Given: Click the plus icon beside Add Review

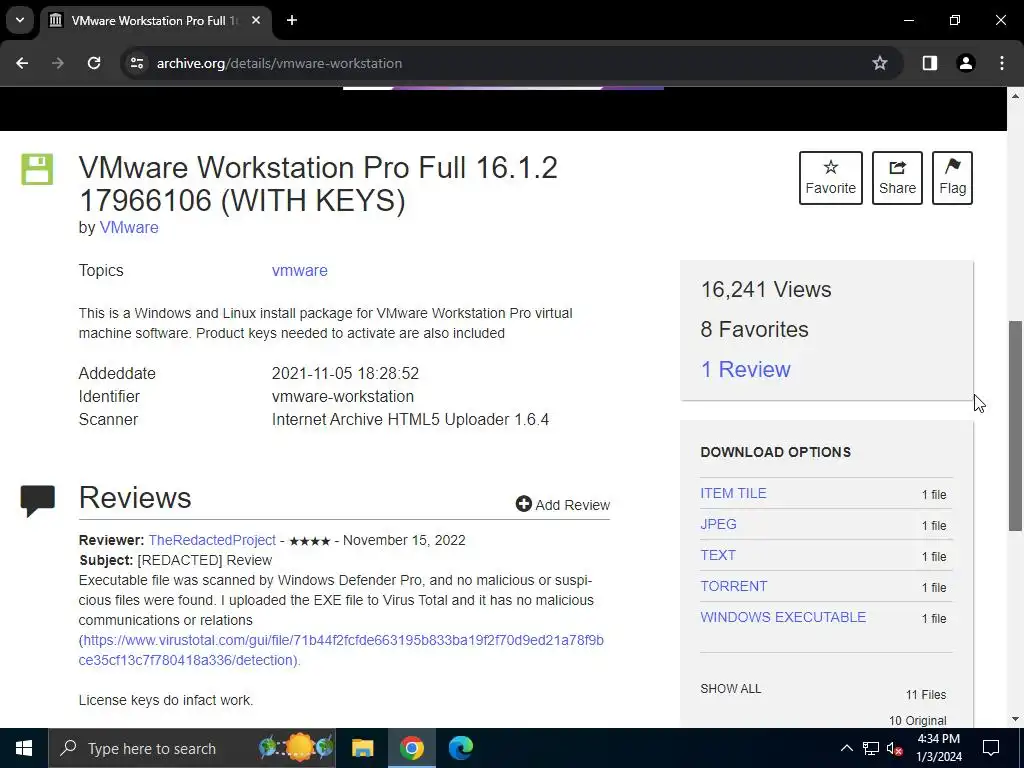Looking at the screenshot, I should click(x=523, y=504).
